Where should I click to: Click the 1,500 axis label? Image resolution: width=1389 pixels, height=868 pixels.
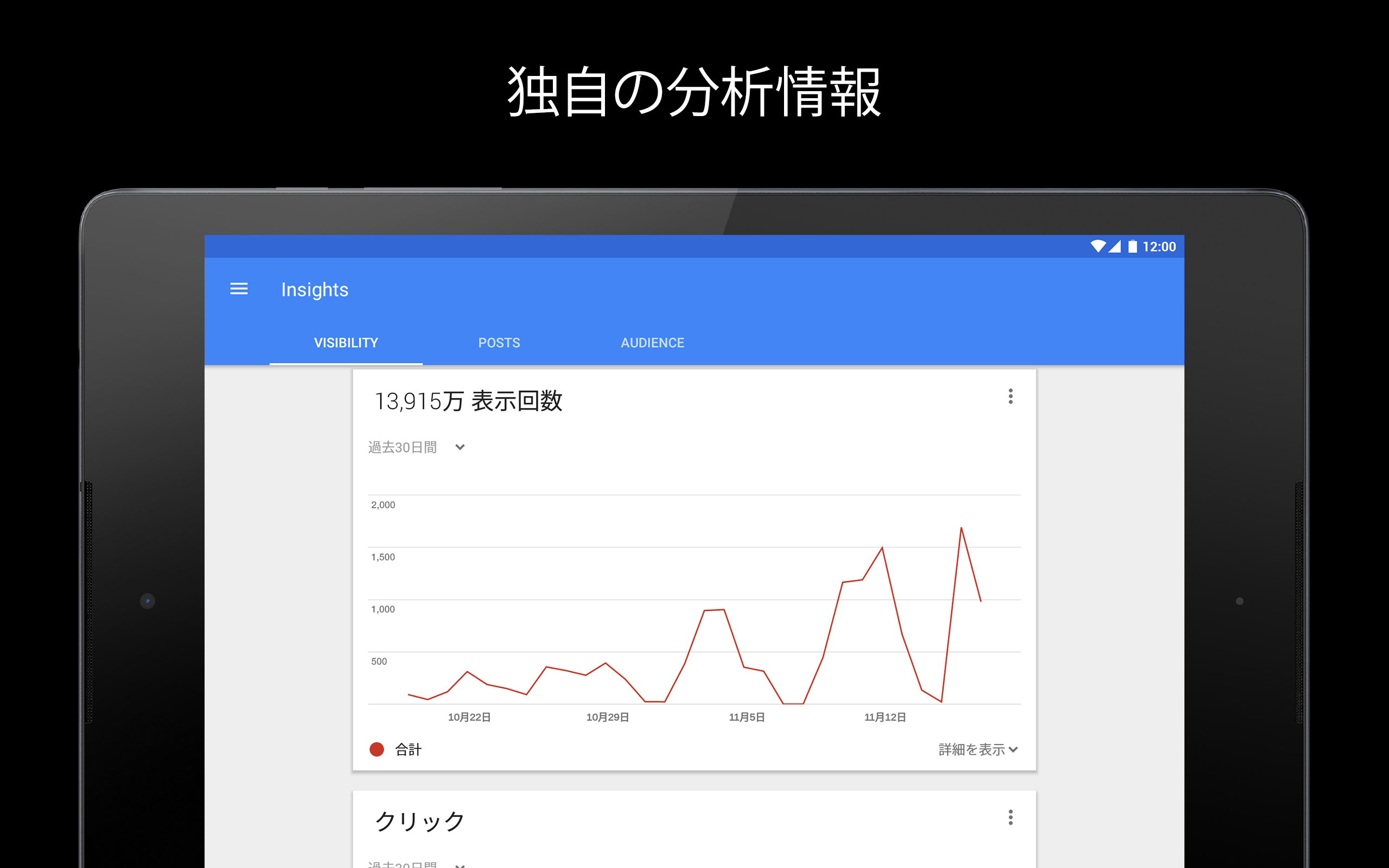pos(383,557)
